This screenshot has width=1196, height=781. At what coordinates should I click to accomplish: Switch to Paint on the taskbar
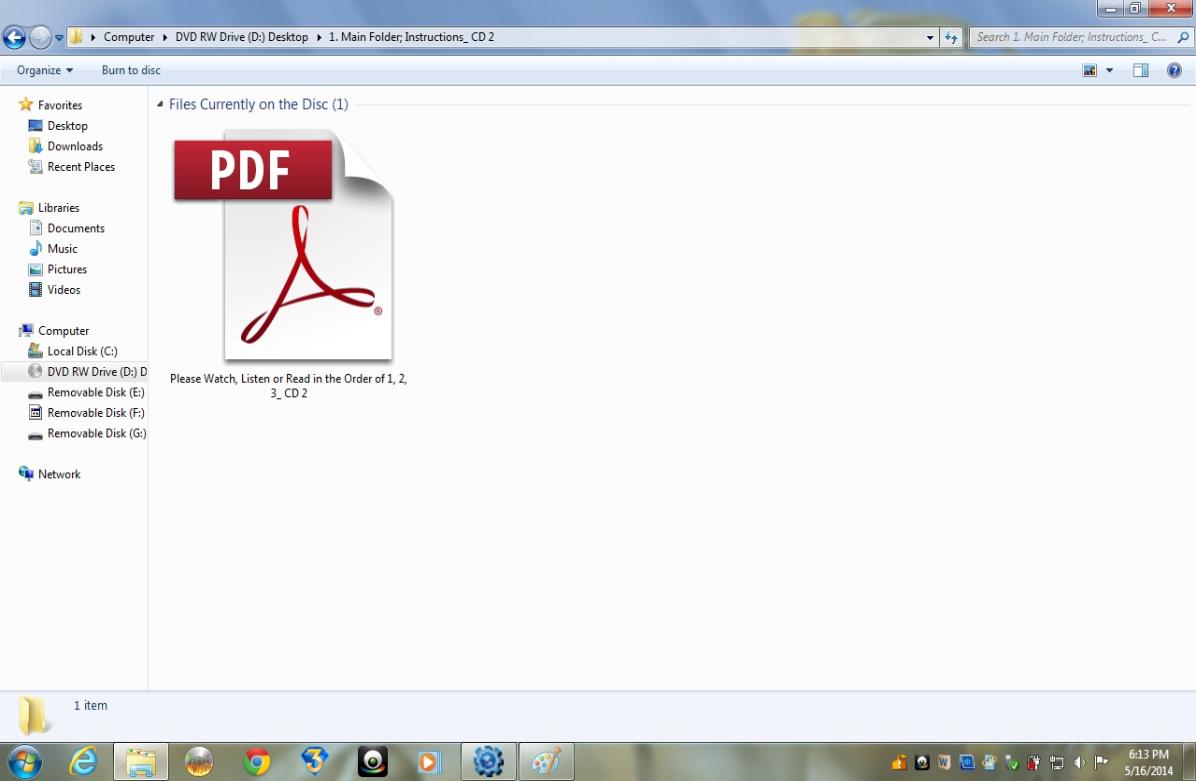point(546,761)
